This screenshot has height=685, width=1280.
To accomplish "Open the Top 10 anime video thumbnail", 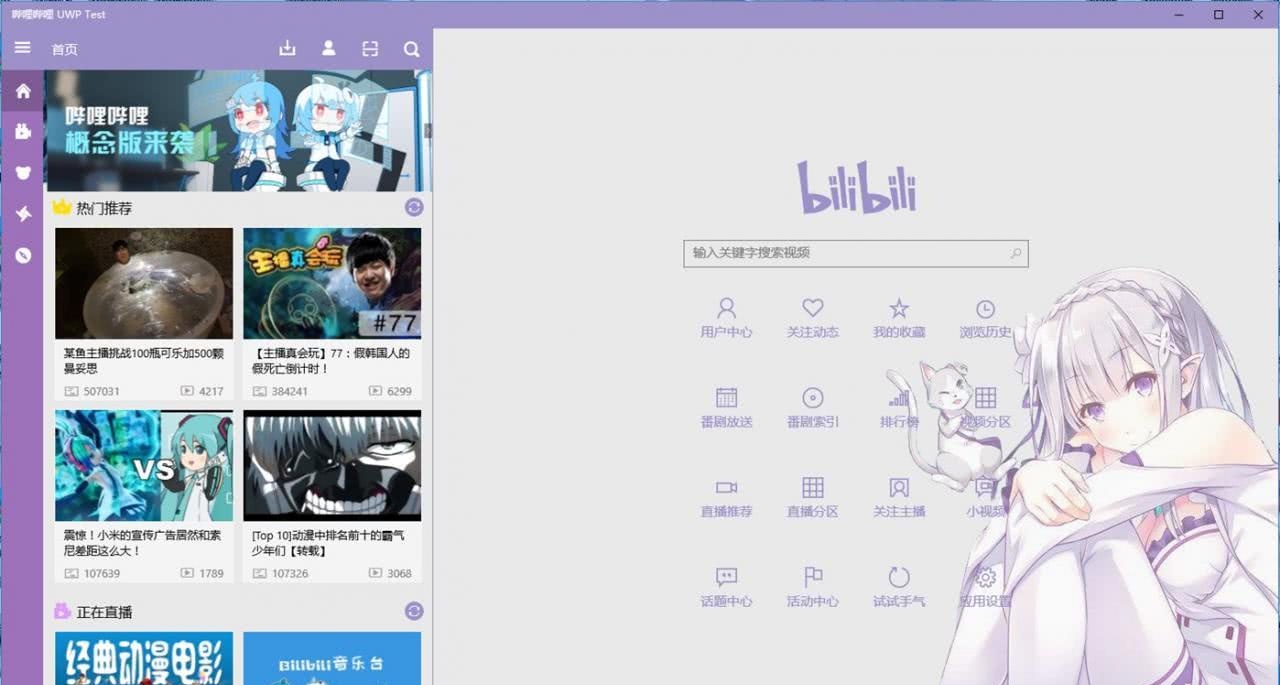I will point(332,465).
